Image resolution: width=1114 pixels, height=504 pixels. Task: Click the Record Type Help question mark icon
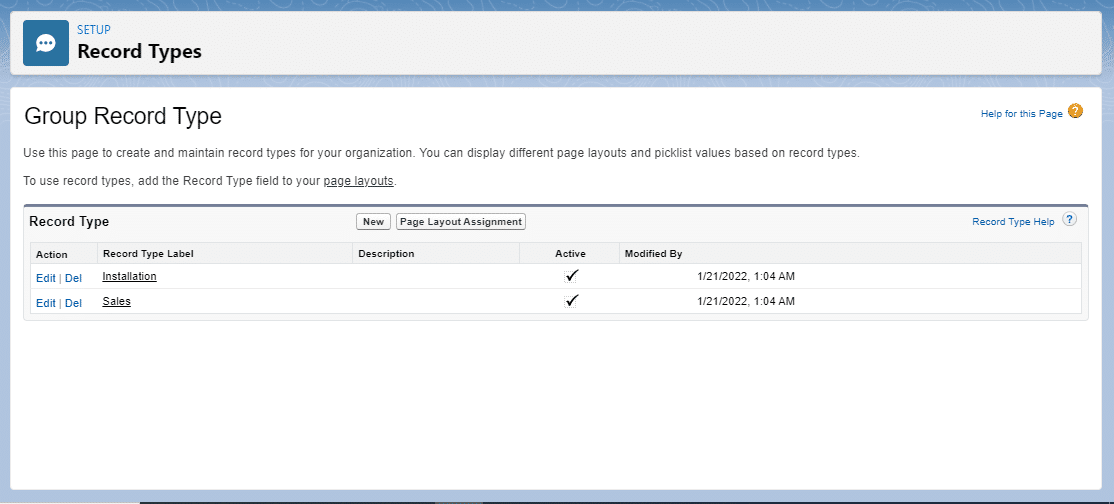tap(1069, 220)
